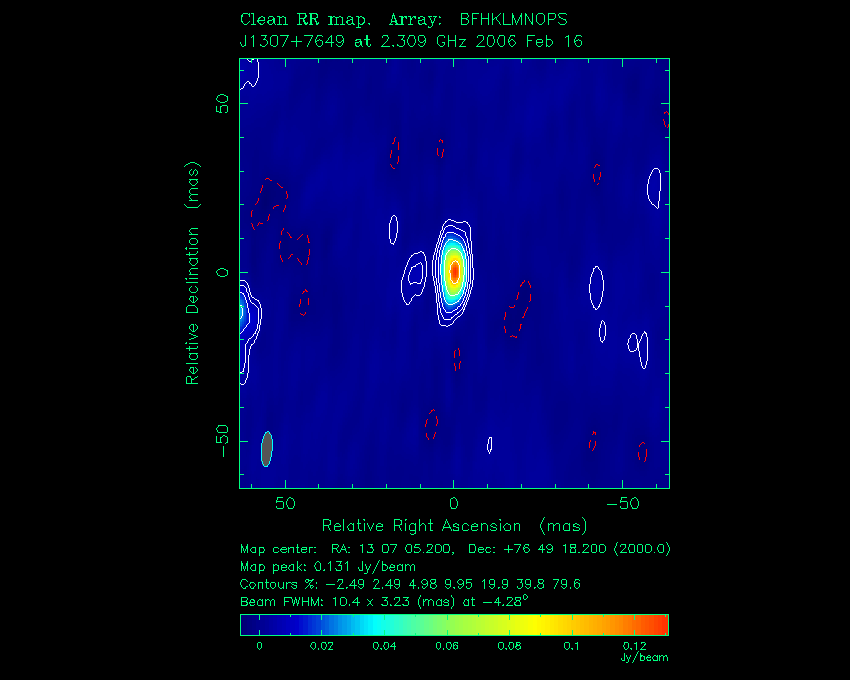This screenshot has height=680, width=850.
Task: Click the declination value '+76 49 18.200'
Action: point(555,549)
